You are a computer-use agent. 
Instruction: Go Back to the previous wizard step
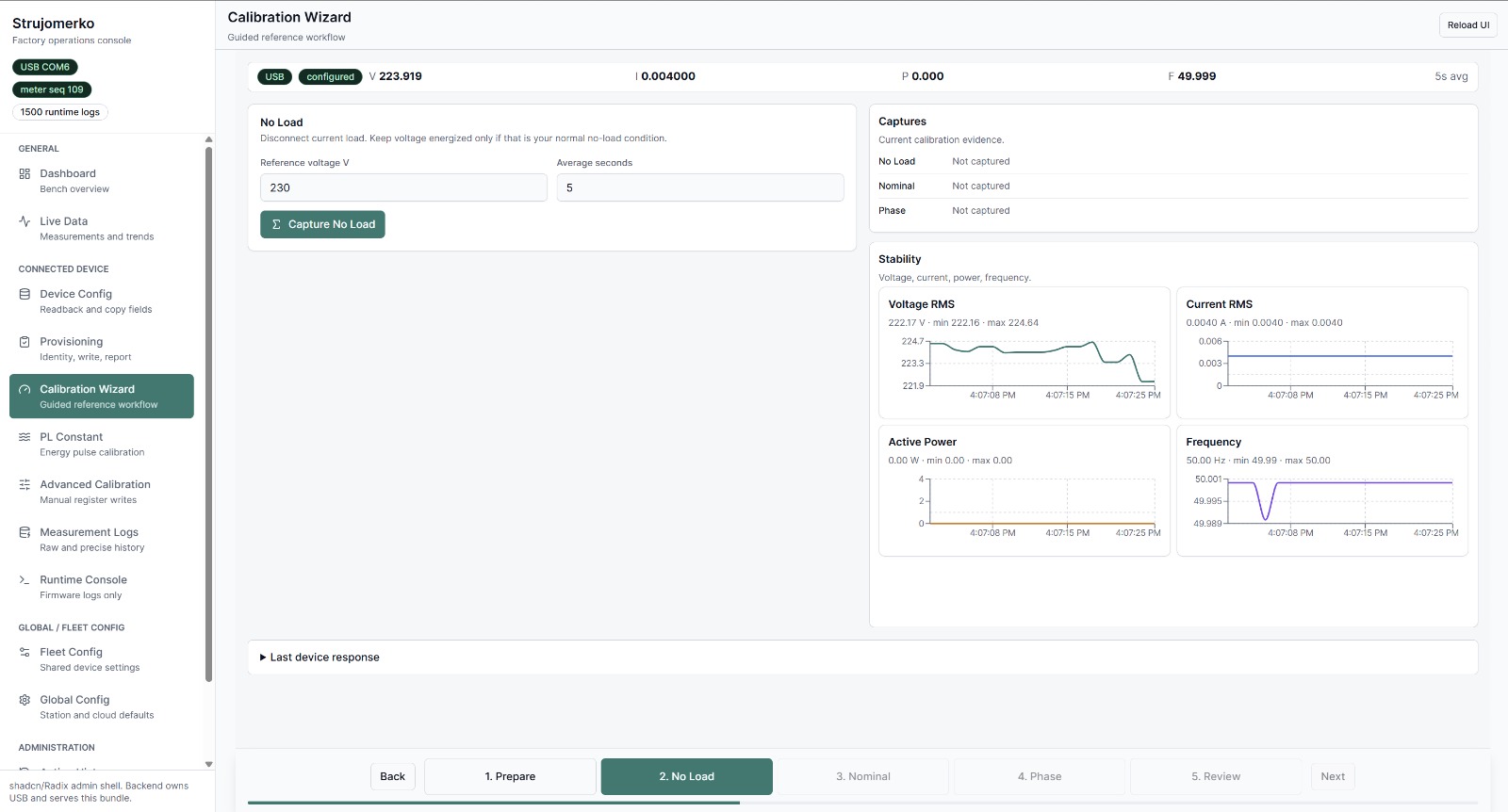(x=393, y=776)
